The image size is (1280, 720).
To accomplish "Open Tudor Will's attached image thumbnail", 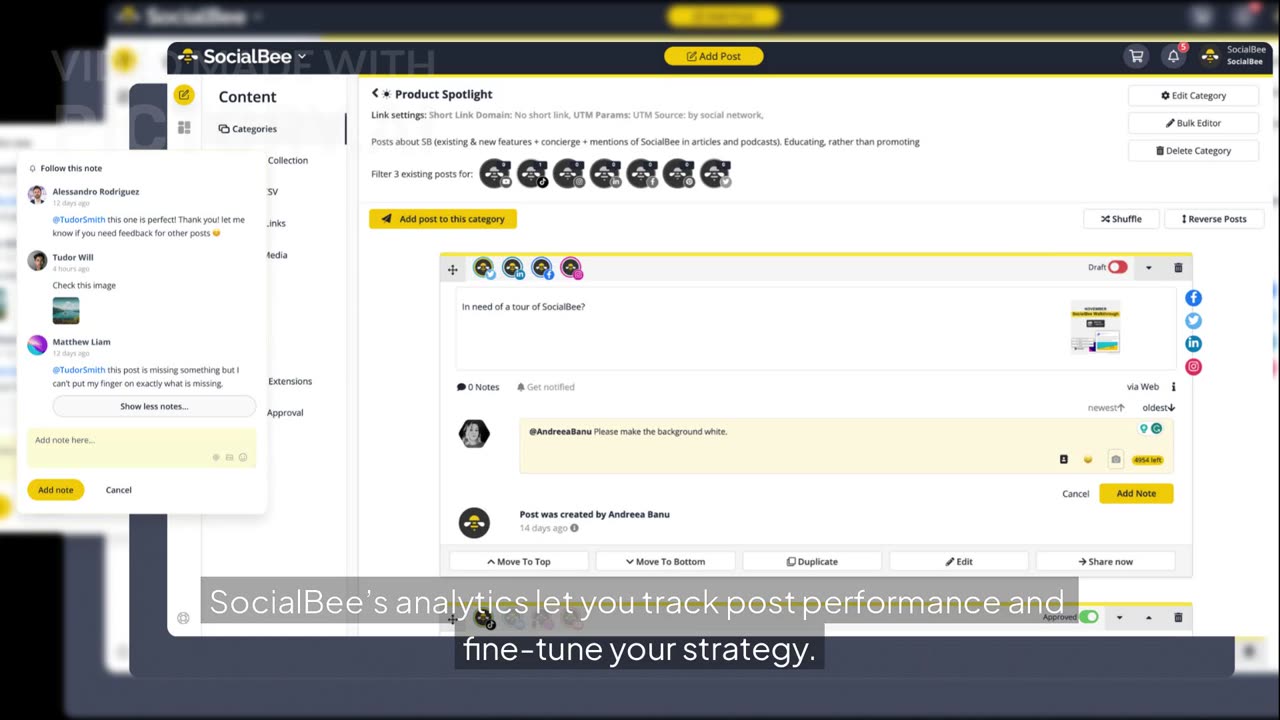I will tap(66, 310).
